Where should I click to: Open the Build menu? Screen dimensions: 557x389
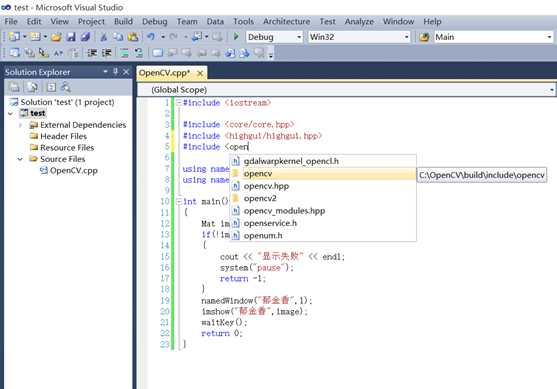pyautogui.click(x=123, y=21)
